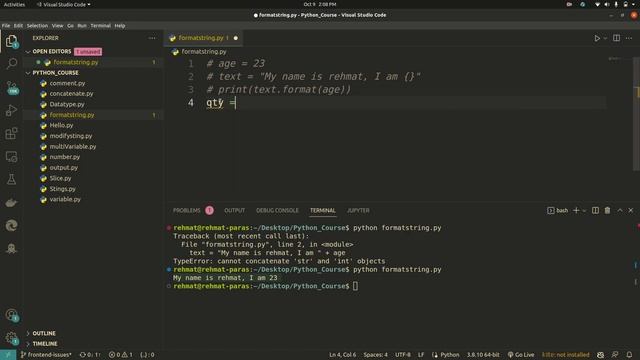Open multiVariable.py in the explorer
Screen dimensions: 640x360
[x=73, y=147]
